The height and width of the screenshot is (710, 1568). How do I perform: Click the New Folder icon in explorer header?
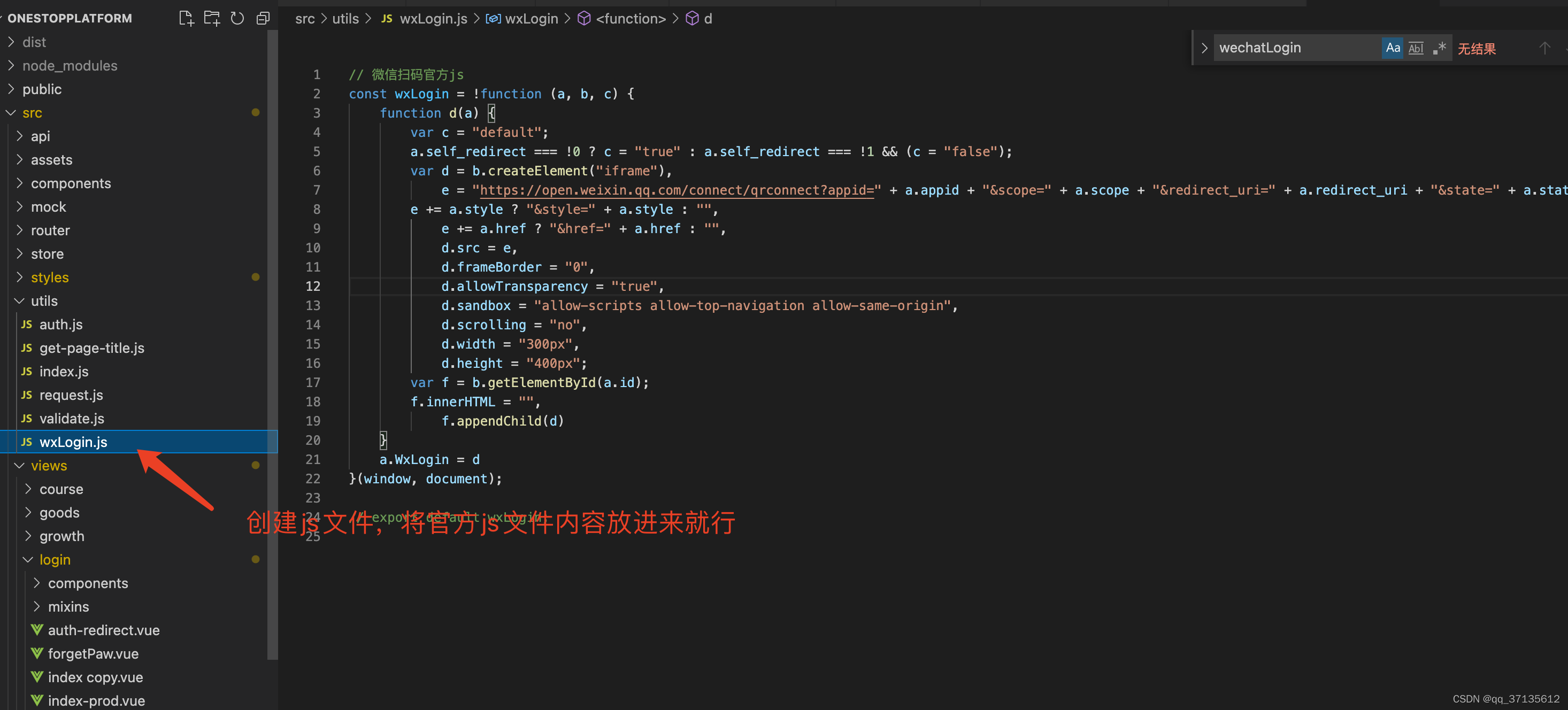[212, 18]
